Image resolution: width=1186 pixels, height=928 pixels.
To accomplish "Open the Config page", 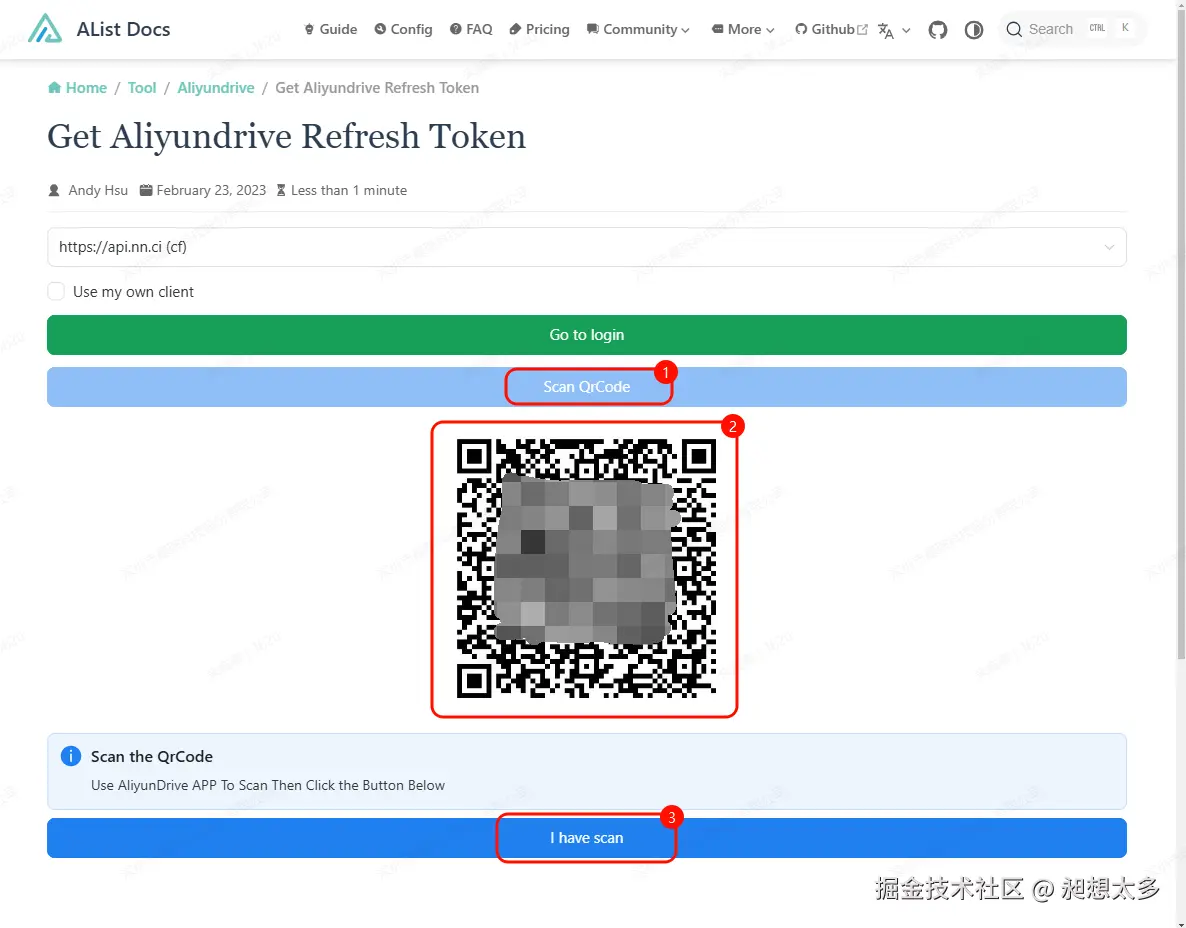I will coord(404,29).
